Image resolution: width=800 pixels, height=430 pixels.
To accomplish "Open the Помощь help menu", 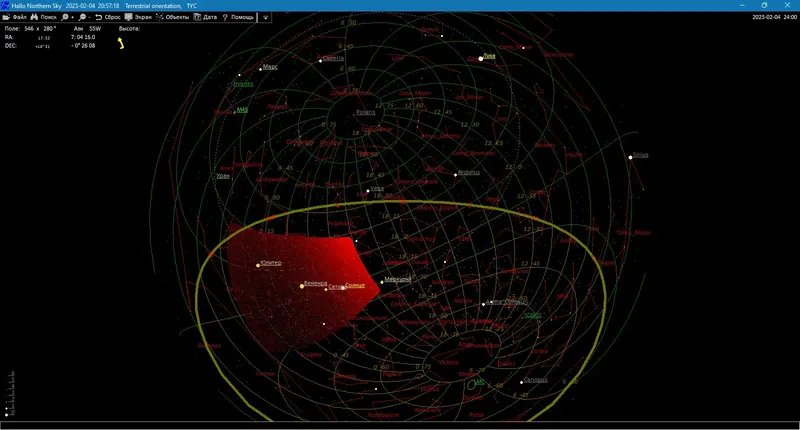I will pos(238,17).
